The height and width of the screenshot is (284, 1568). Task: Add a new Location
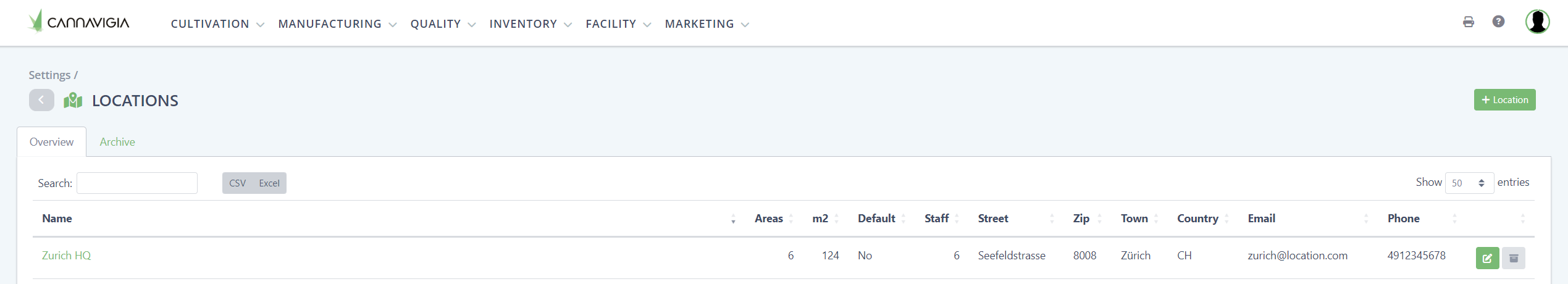(1504, 100)
